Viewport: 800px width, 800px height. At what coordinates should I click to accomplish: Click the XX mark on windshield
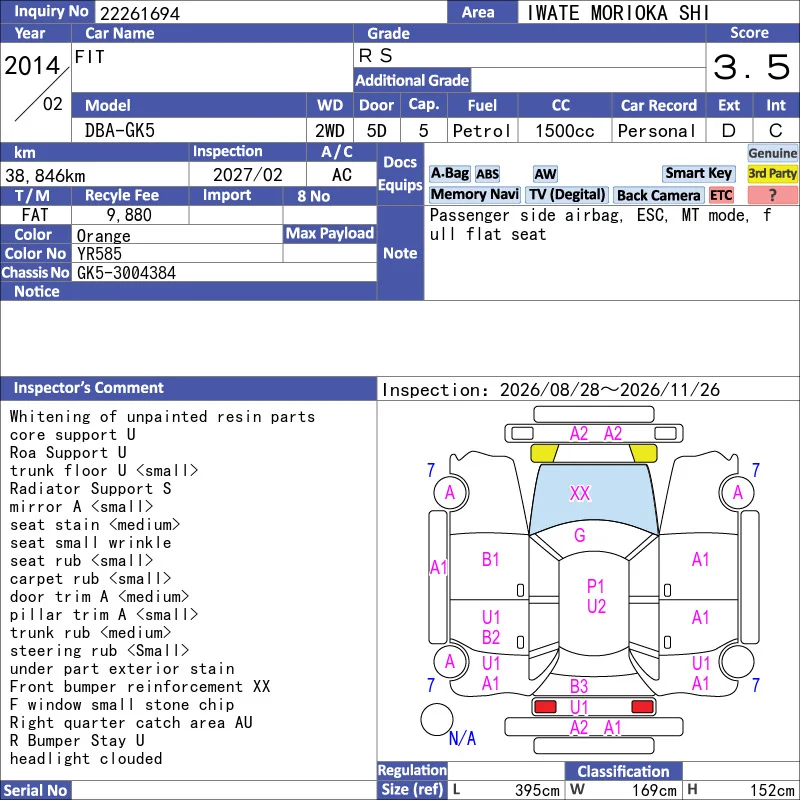point(580,493)
